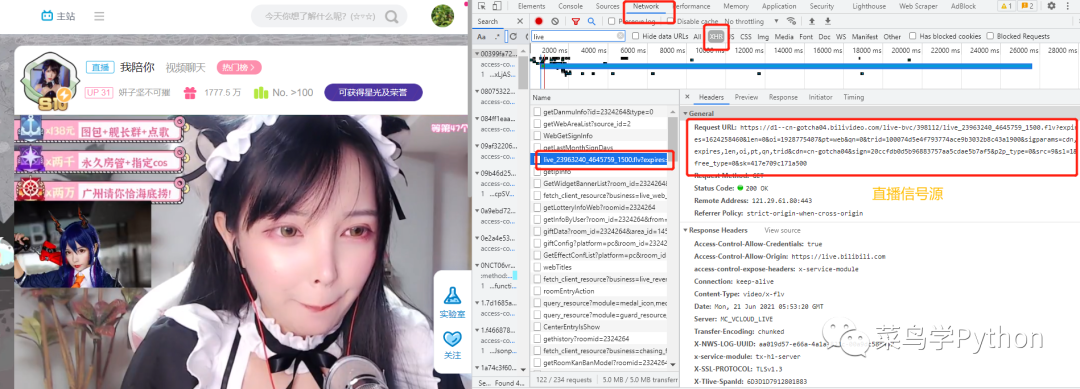
Task: Refresh the search results
Action: coord(513,36)
